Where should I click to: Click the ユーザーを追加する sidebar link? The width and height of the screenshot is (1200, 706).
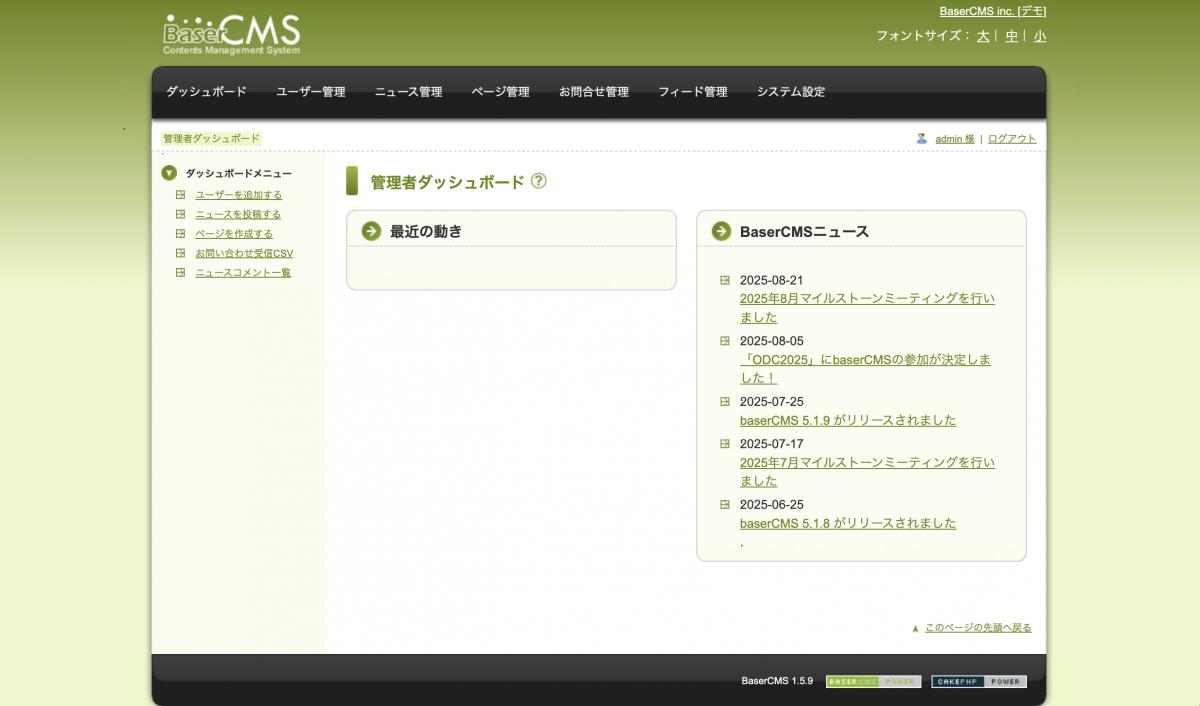tap(238, 195)
